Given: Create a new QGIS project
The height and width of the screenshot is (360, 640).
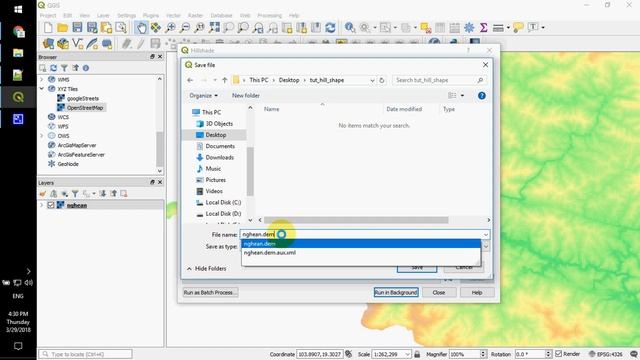Looking at the screenshot, I should [48, 27].
